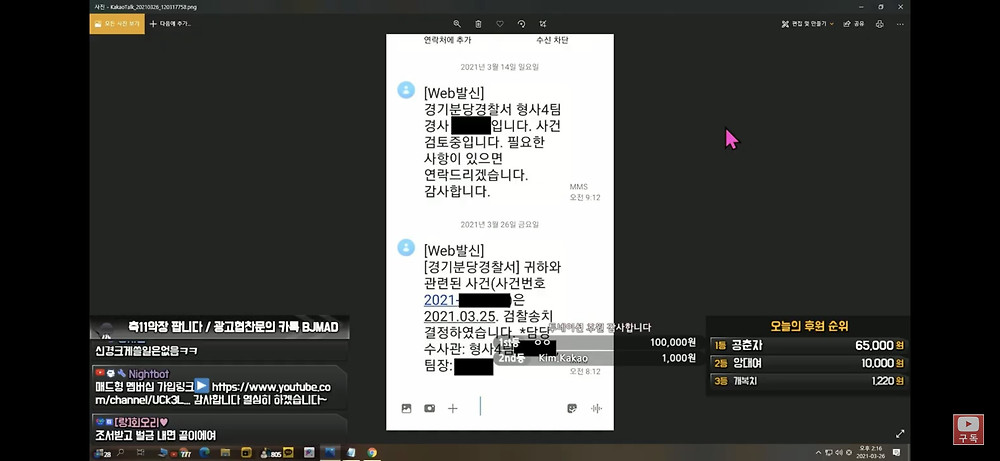Open the taskbar clock showing 2:16
This screenshot has width=1000, height=461.
tap(869, 453)
